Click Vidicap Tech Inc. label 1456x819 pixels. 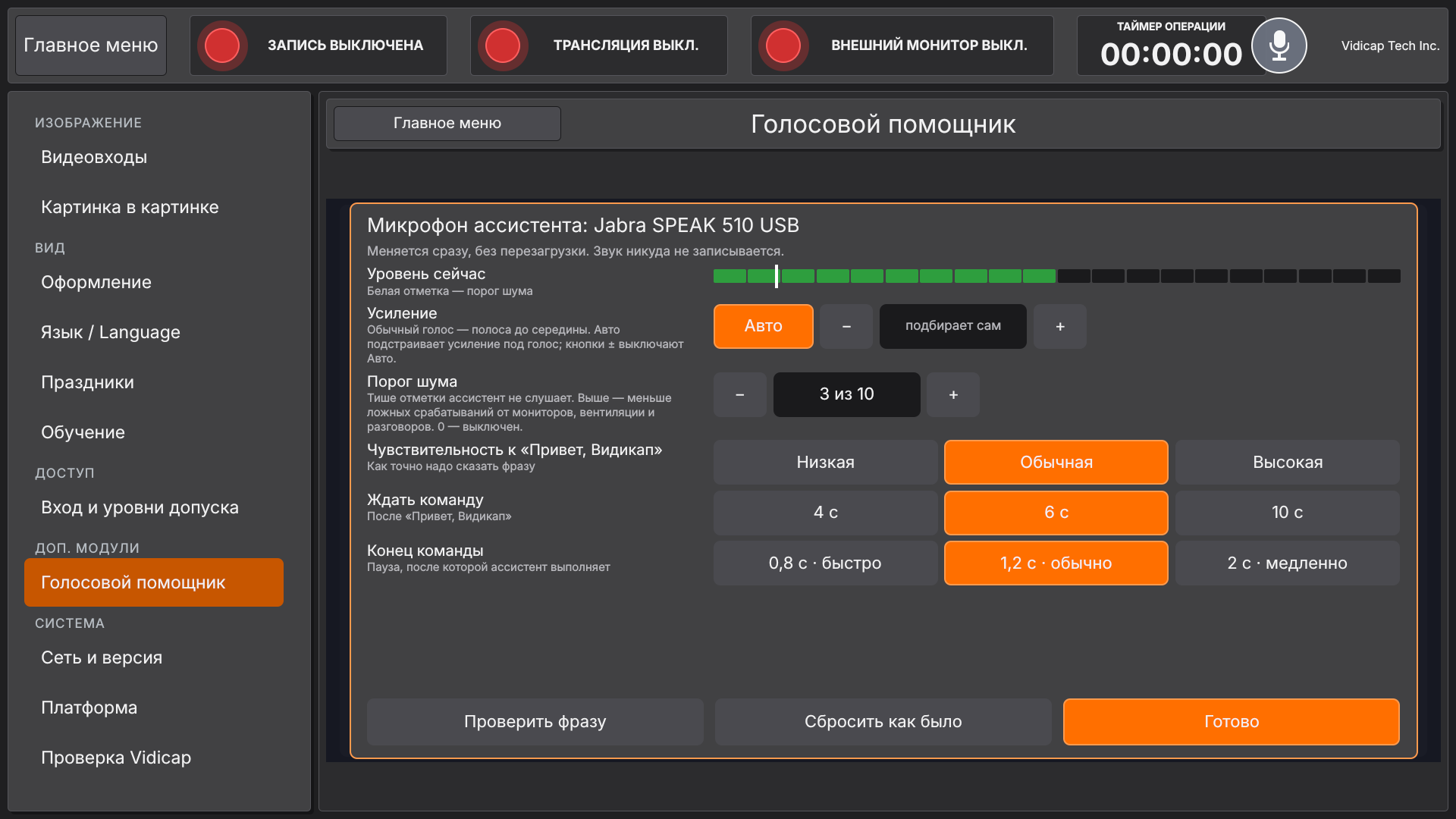pyautogui.click(x=1390, y=45)
